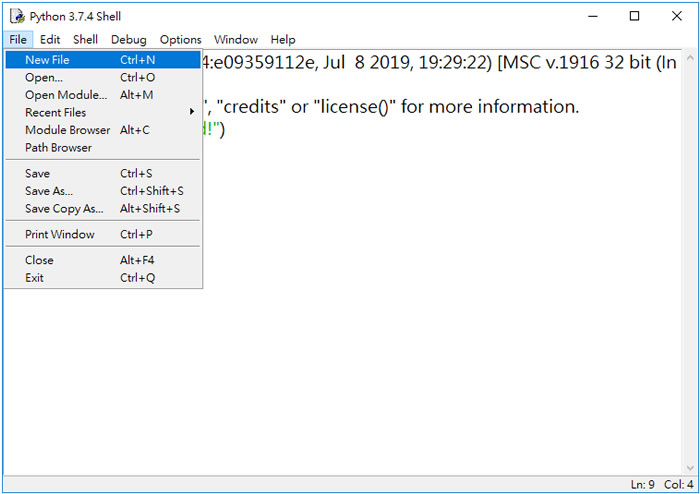The height and width of the screenshot is (494, 700).
Task: Close the Python Shell window
Action: tap(676, 16)
